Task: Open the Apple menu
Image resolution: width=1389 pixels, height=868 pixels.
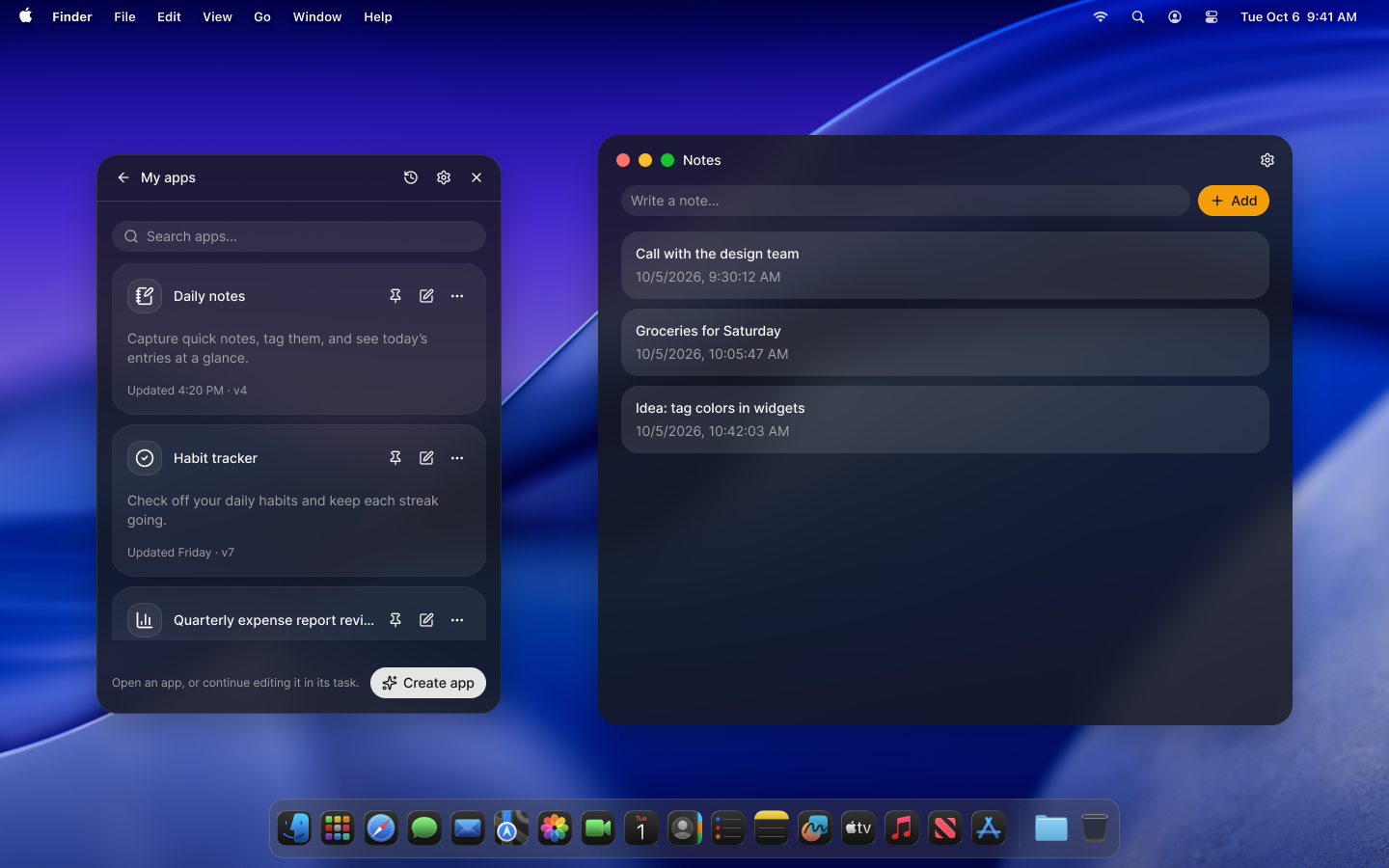Action: (x=26, y=16)
